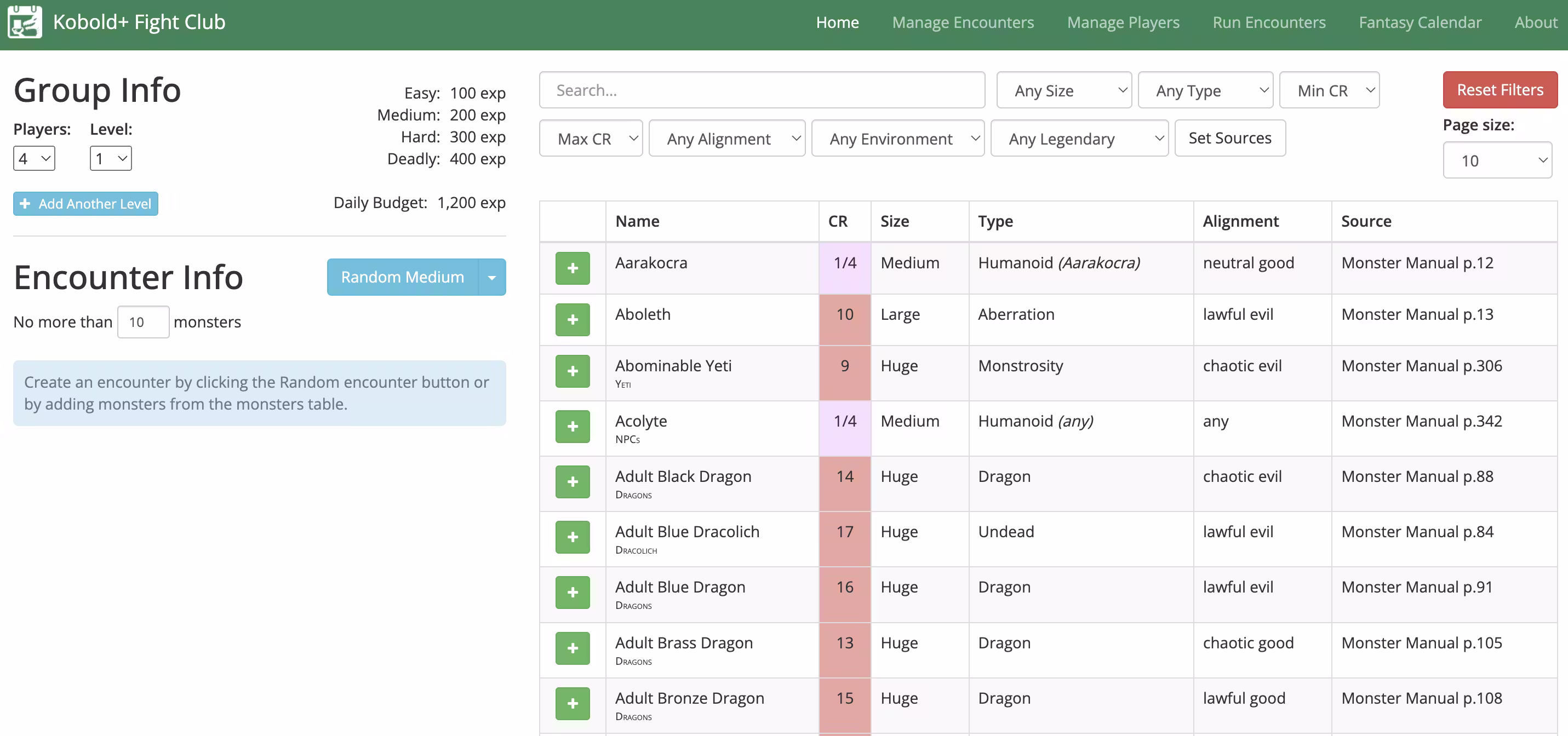Add Adult Bronze Dragon to encounter
Image resolution: width=1568 pixels, height=736 pixels.
pyautogui.click(x=572, y=704)
